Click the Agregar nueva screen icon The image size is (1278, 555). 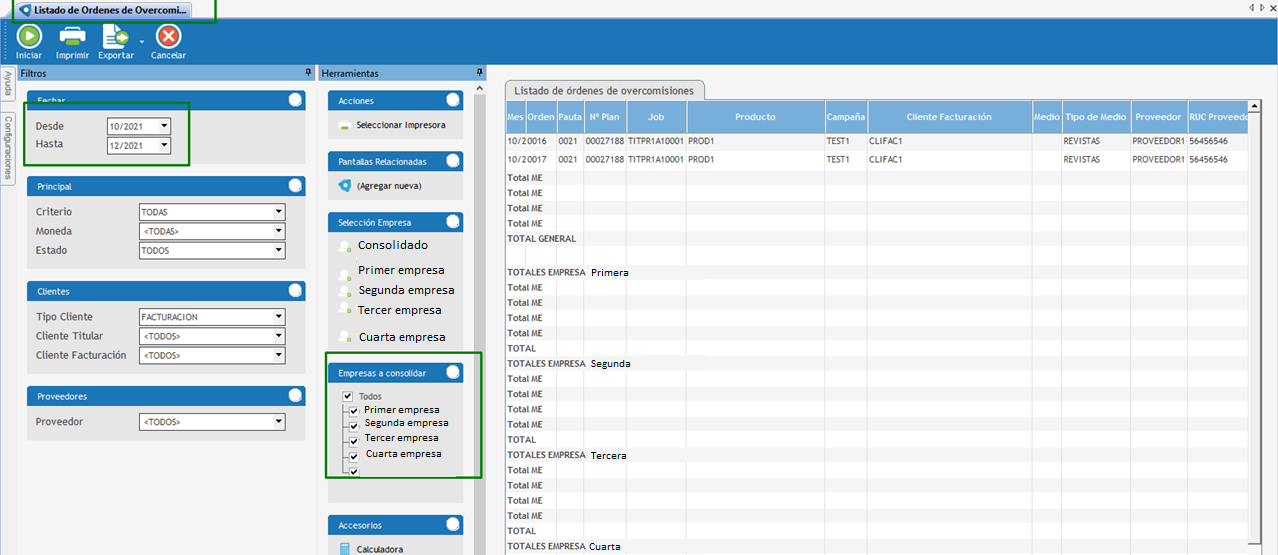point(345,186)
